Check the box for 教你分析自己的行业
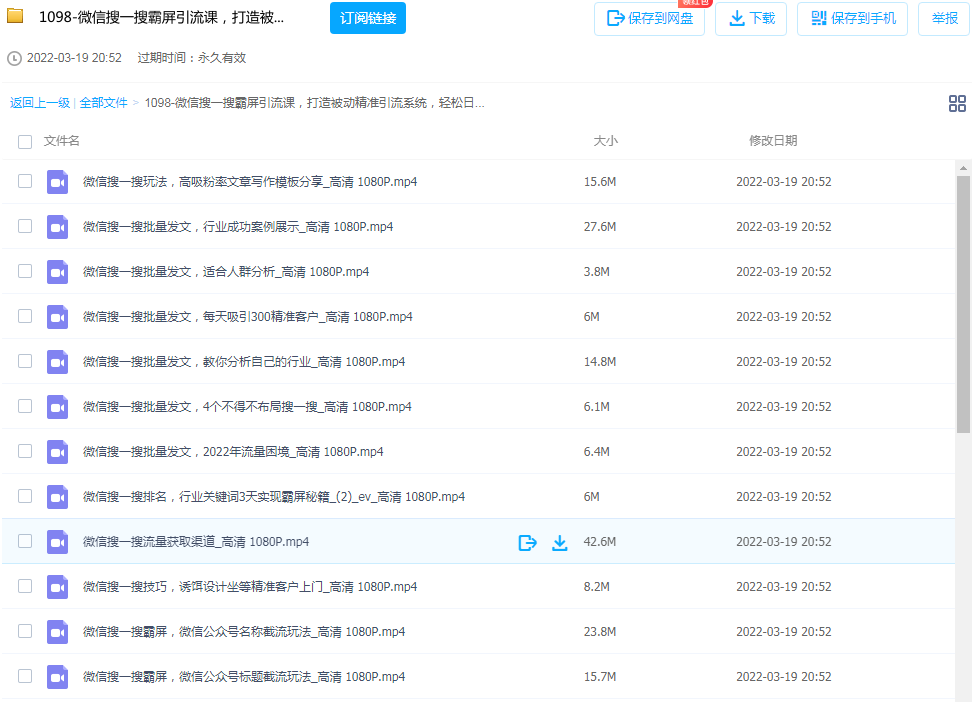 25,361
